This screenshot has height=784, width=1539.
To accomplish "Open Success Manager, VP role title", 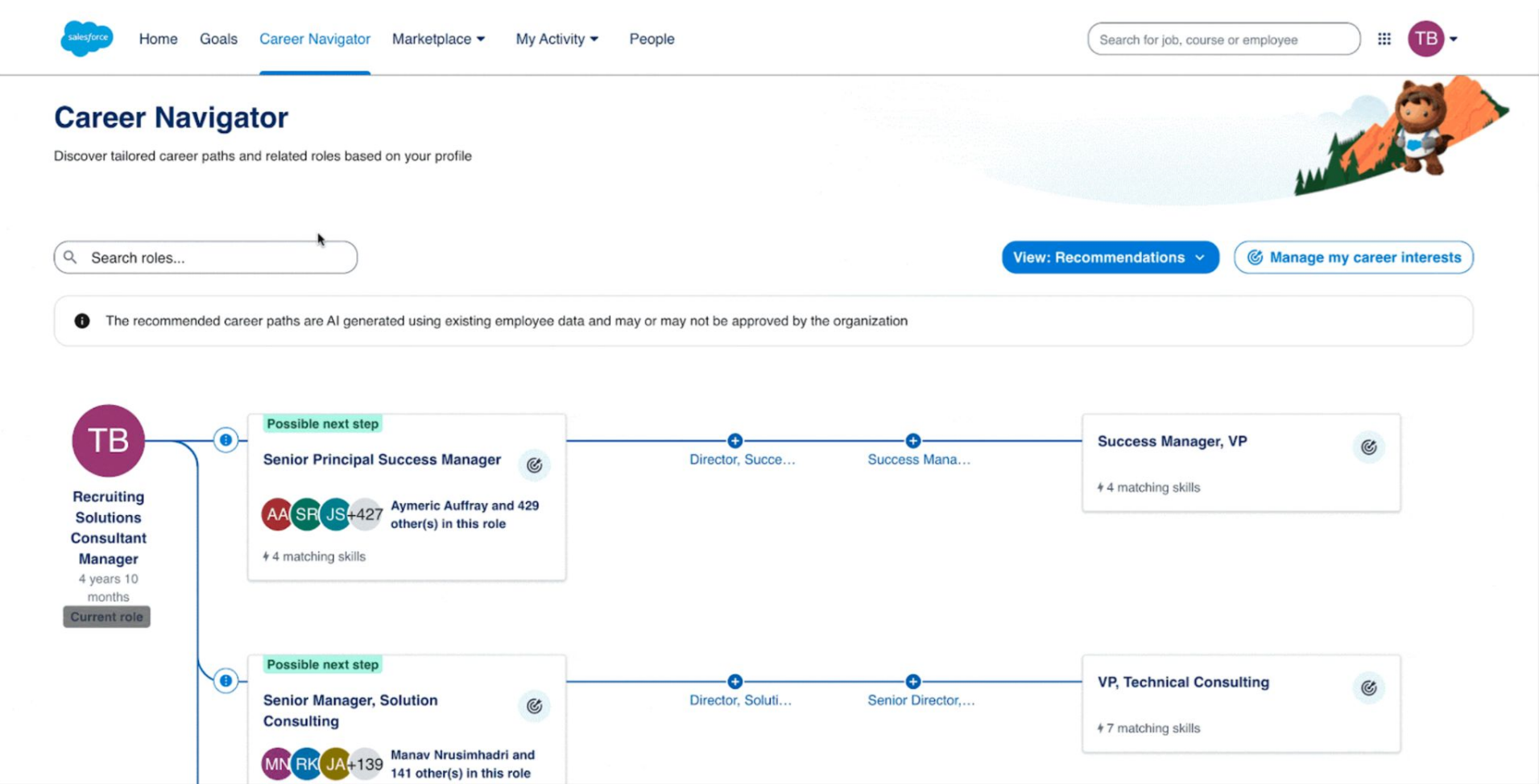I will [1172, 440].
